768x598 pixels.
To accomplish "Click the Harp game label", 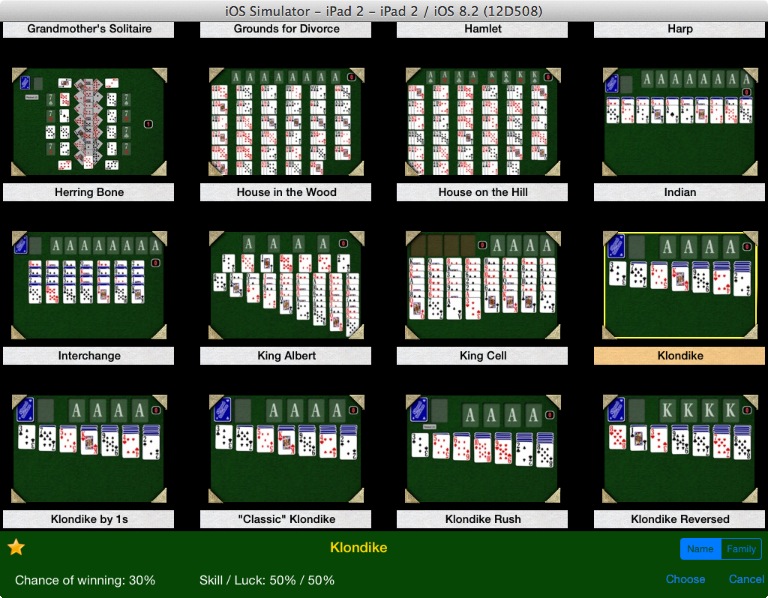I will pyautogui.click(x=680, y=29).
